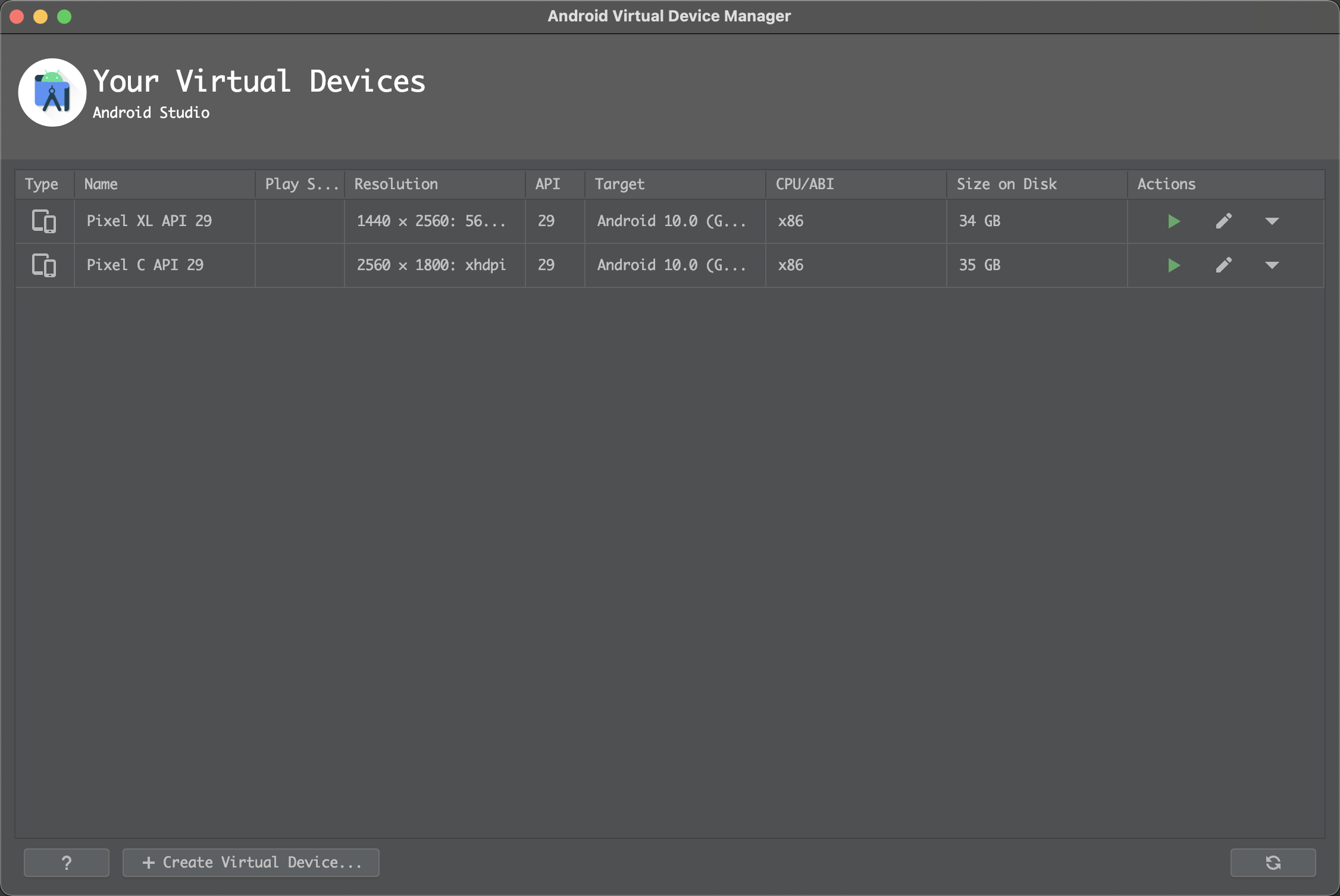Open help with the question mark button
Viewport: 1340px width, 896px height.
[x=67, y=863]
